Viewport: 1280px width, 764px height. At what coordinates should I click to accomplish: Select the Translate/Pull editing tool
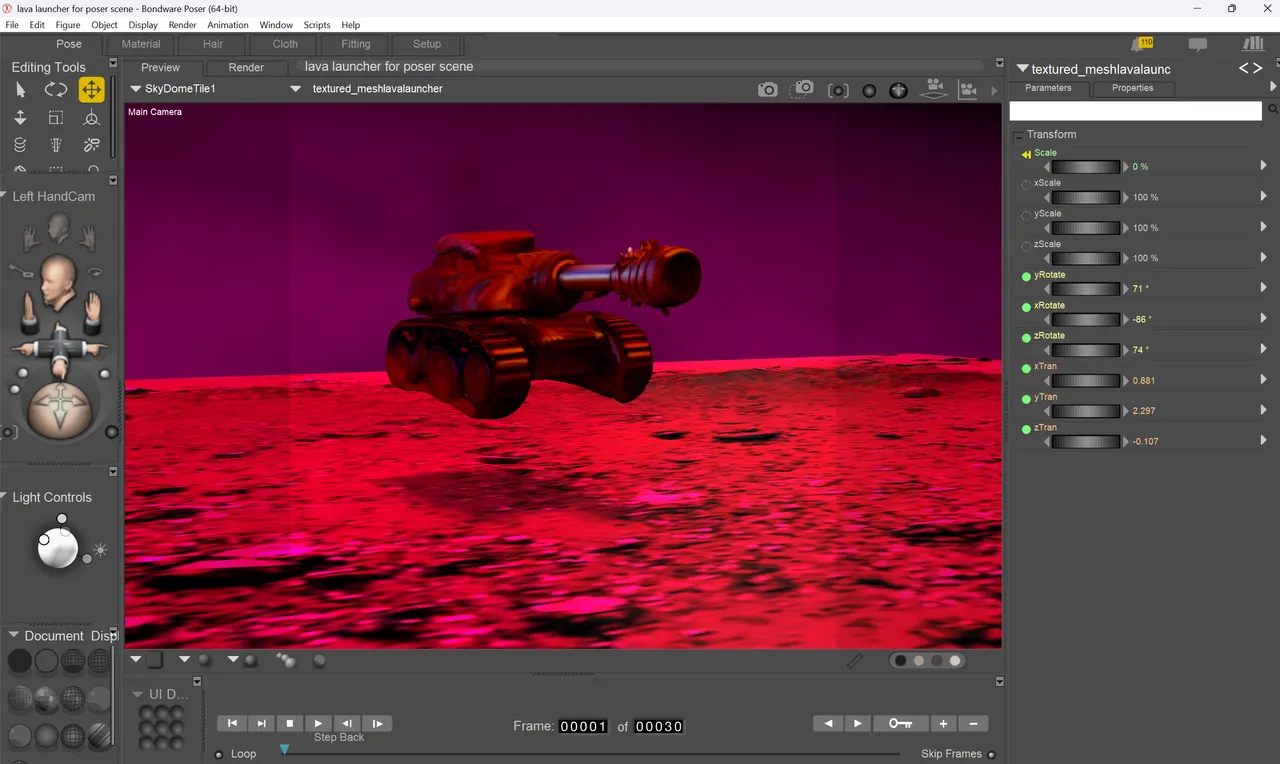pyautogui.click(x=91, y=90)
